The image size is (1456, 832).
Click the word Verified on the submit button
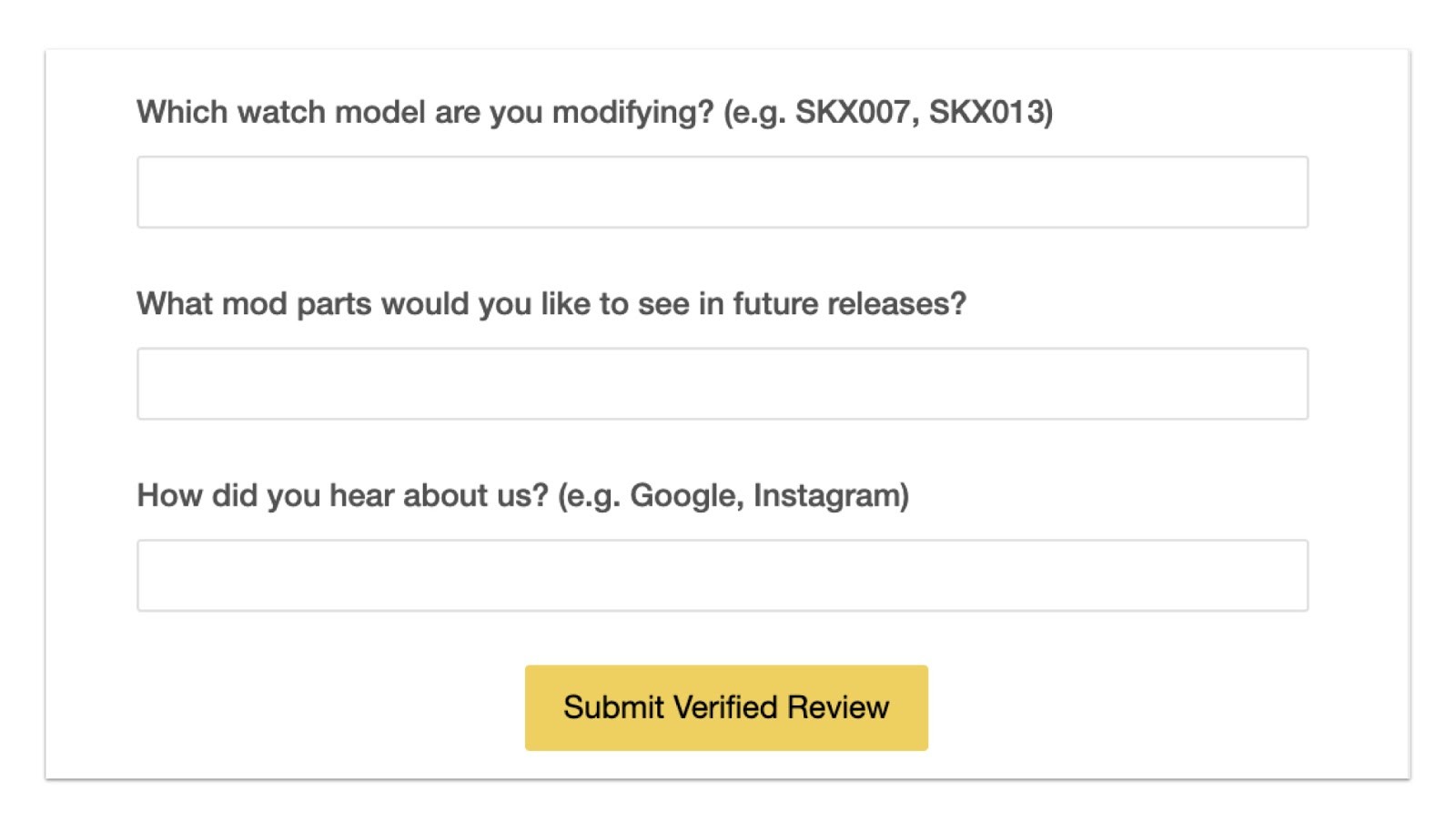pyautogui.click(x=725, y=707)
